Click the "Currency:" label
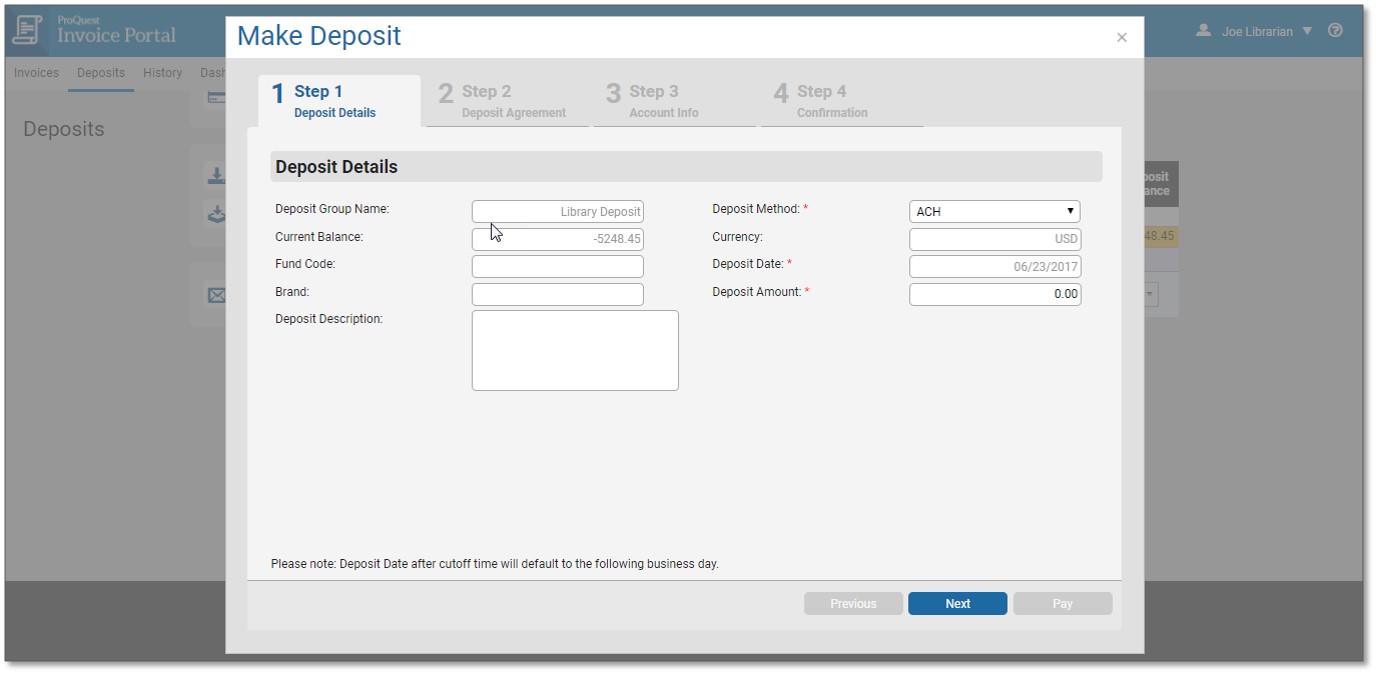The height and width of the screenshot is (674, 1376). pos(738,237)
